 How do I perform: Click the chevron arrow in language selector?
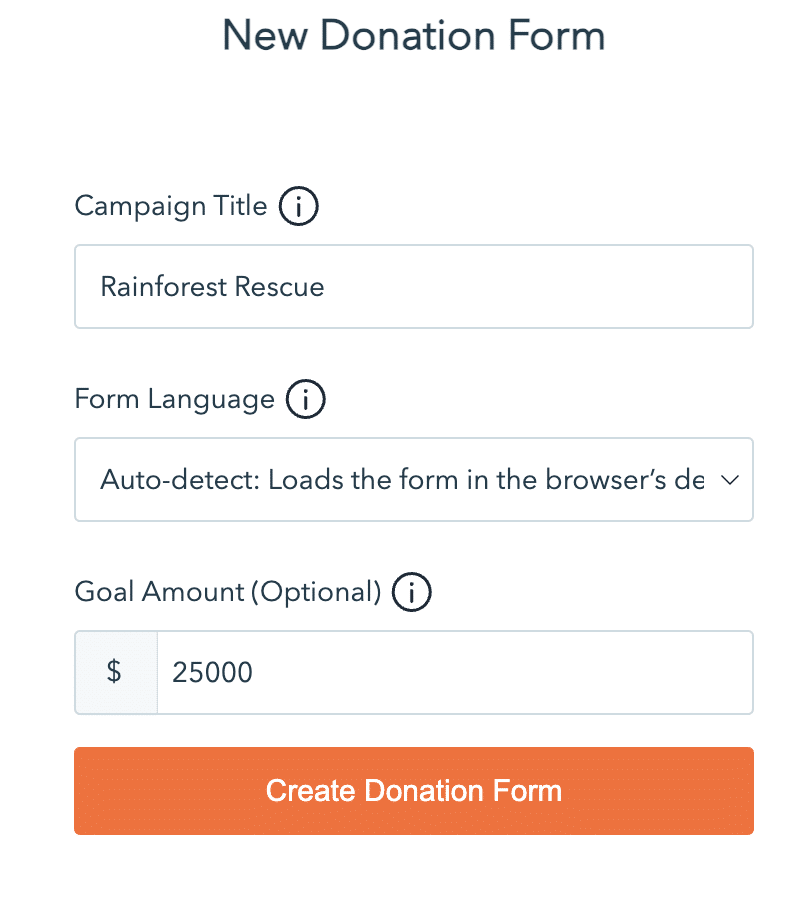pyautogui.click(x=730, y=480)
